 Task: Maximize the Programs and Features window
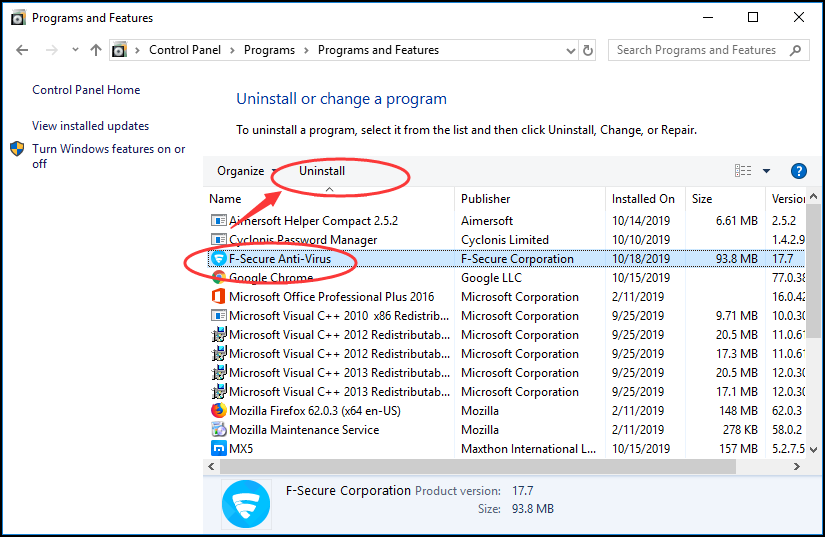[753, 17]
